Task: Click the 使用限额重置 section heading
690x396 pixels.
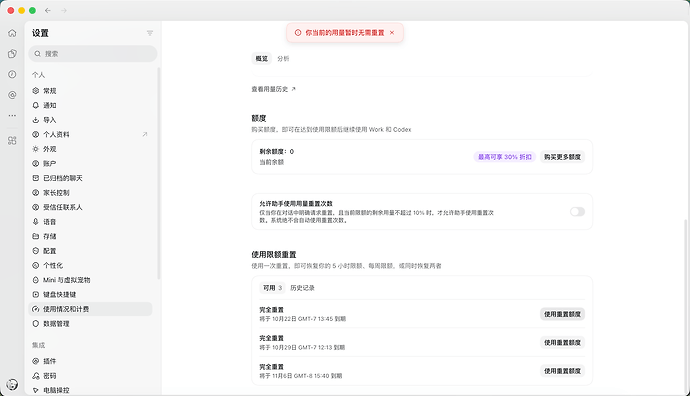Action: pyautogui.click(x=274, y=254)
